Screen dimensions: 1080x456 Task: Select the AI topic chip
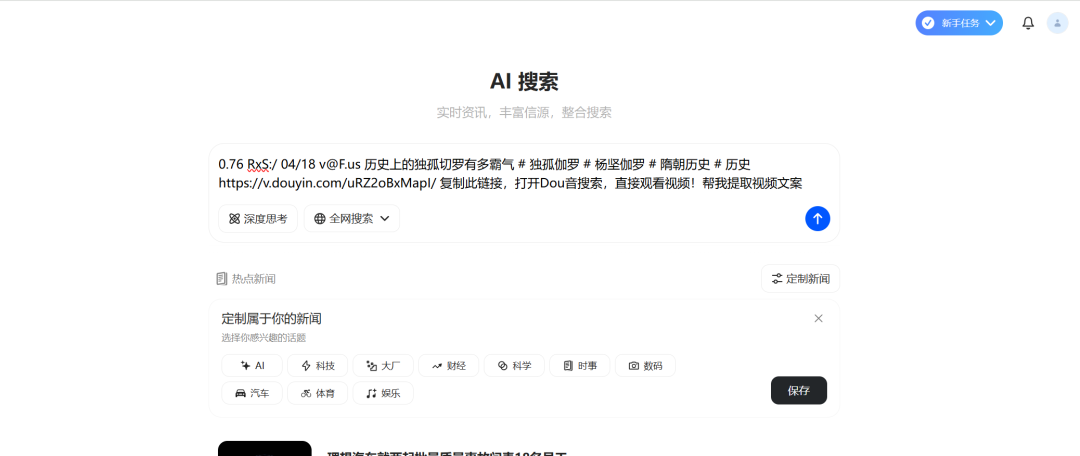point(252,366)
